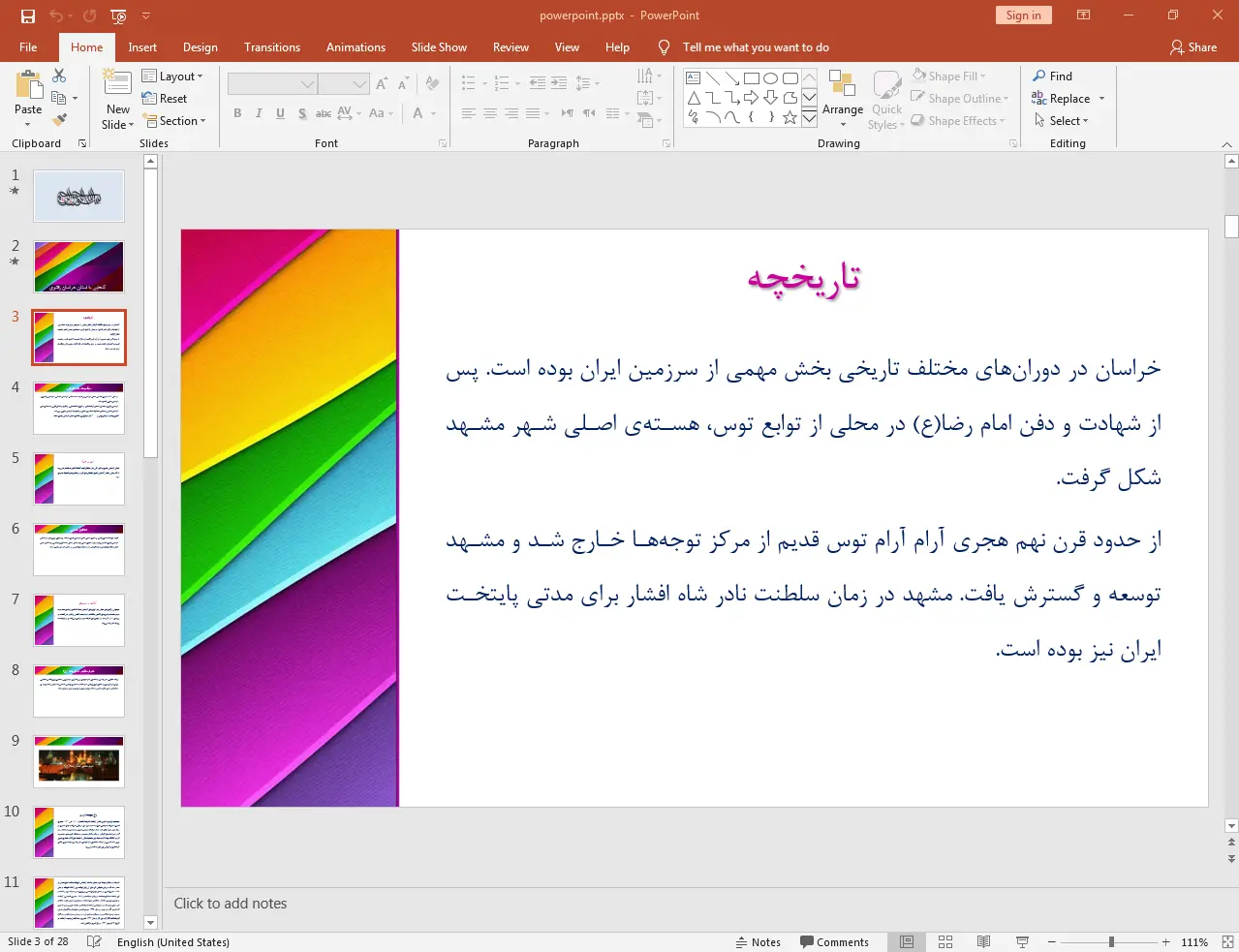
Task: Click Tell me what you want to do
Action: pos(756,47)
